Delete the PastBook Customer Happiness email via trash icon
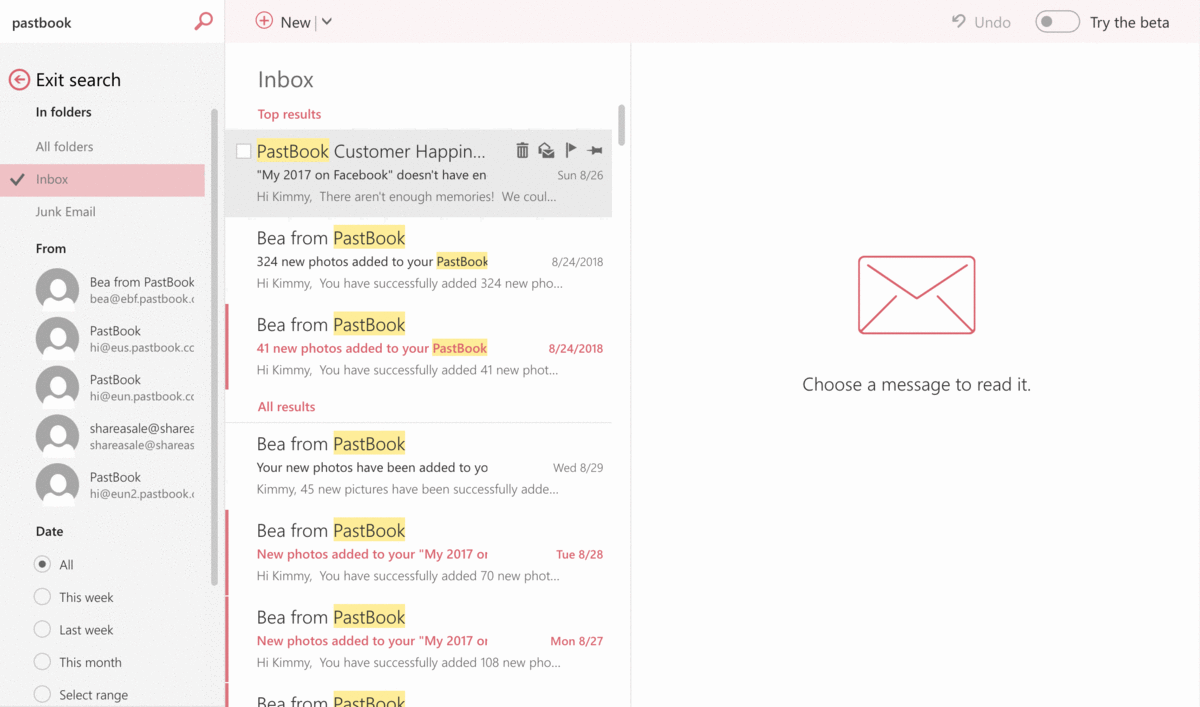1200x707 pixels. pos(522,149)
